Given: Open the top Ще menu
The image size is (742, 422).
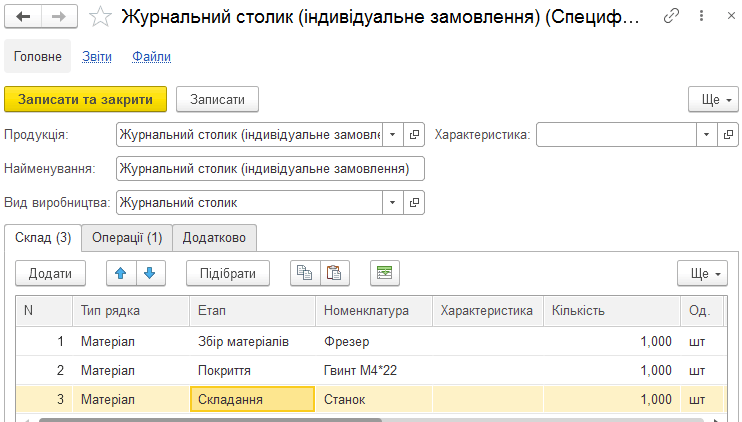Looking at the screenshot, I should click(x=713, y=99).
